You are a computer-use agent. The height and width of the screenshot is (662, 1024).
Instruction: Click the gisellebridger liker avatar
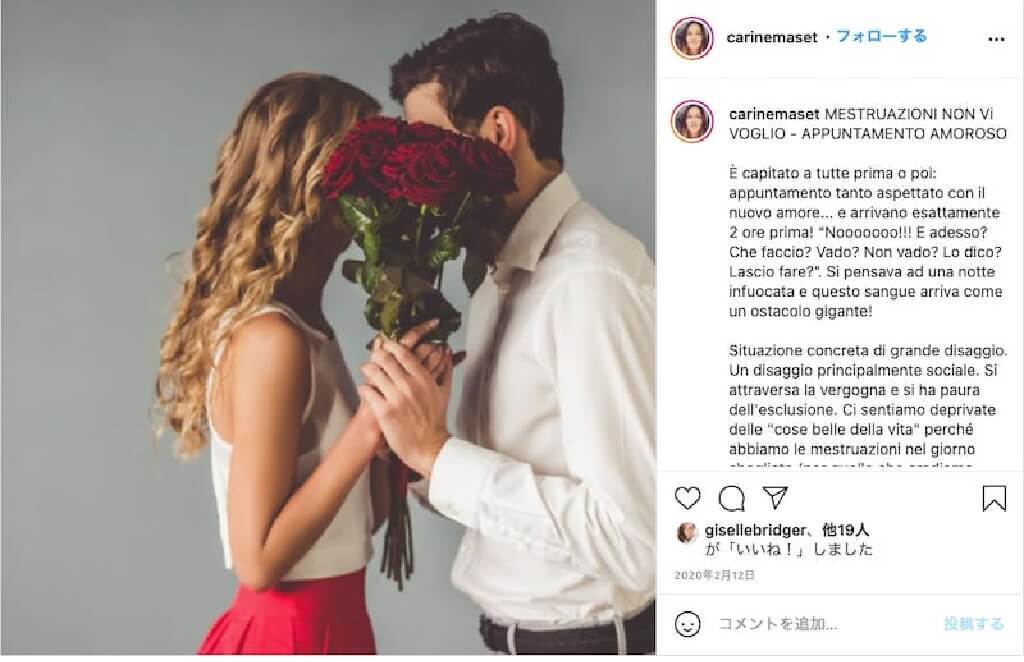[687, 533]
